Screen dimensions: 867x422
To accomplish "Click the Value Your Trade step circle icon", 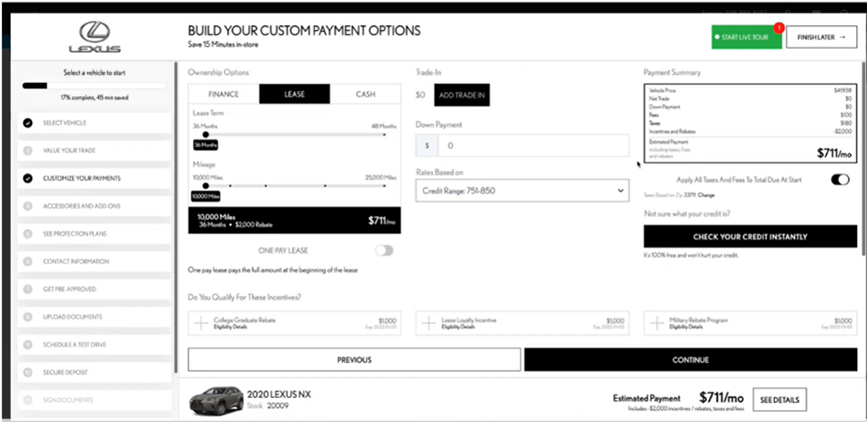I will [x=28, y=150].
